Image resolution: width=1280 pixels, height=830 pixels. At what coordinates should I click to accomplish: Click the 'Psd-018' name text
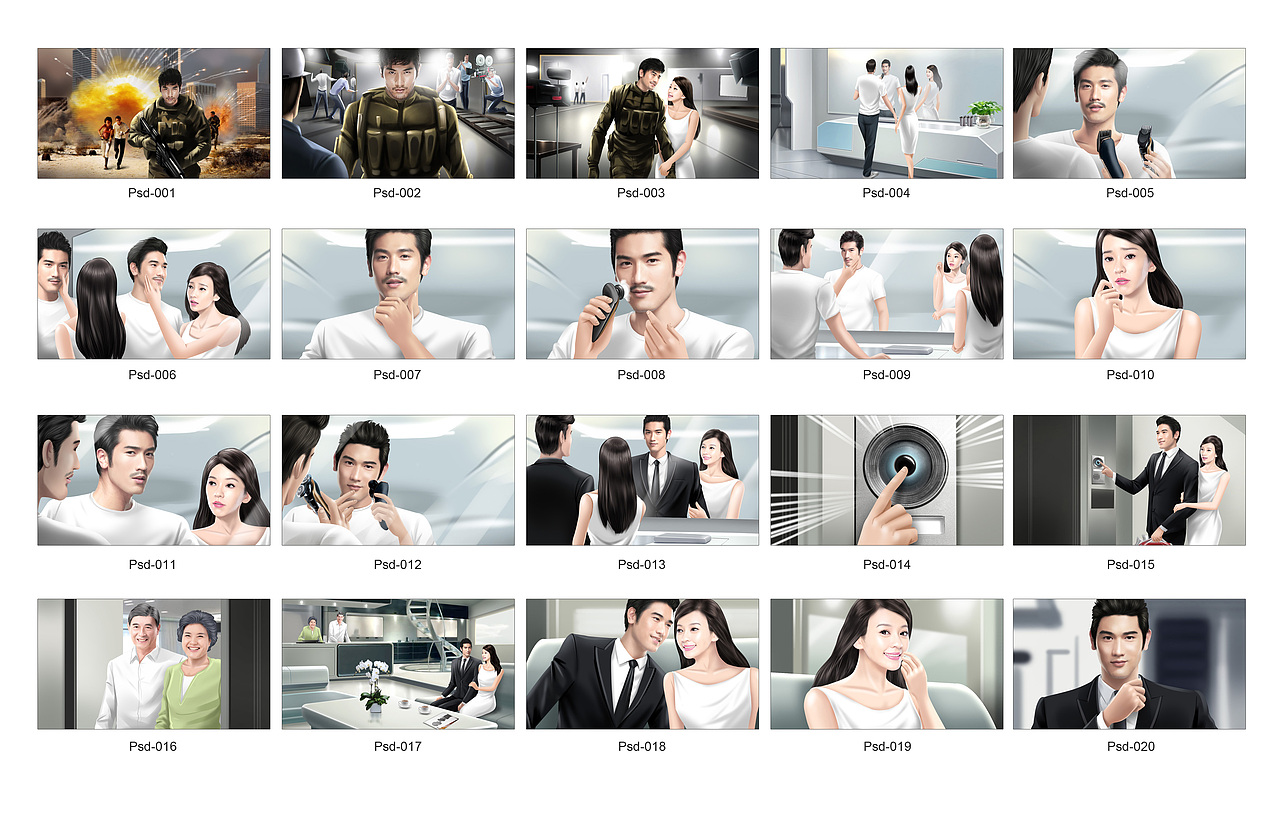(641, 747)
